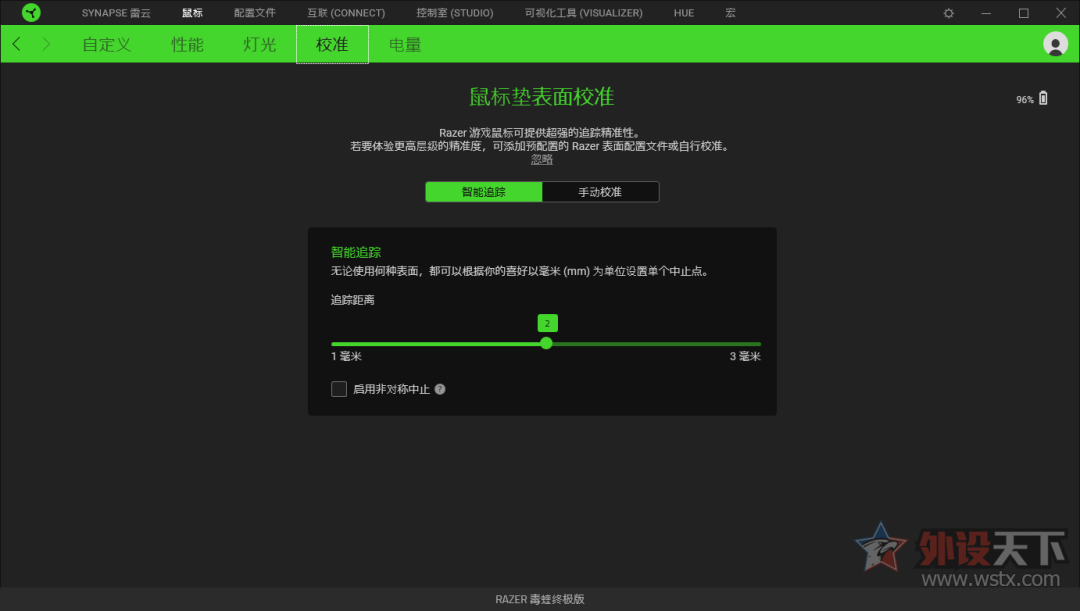Close the Synapse window
Viewport: 1080px width, 611px height.
(x=1061, y=13)
